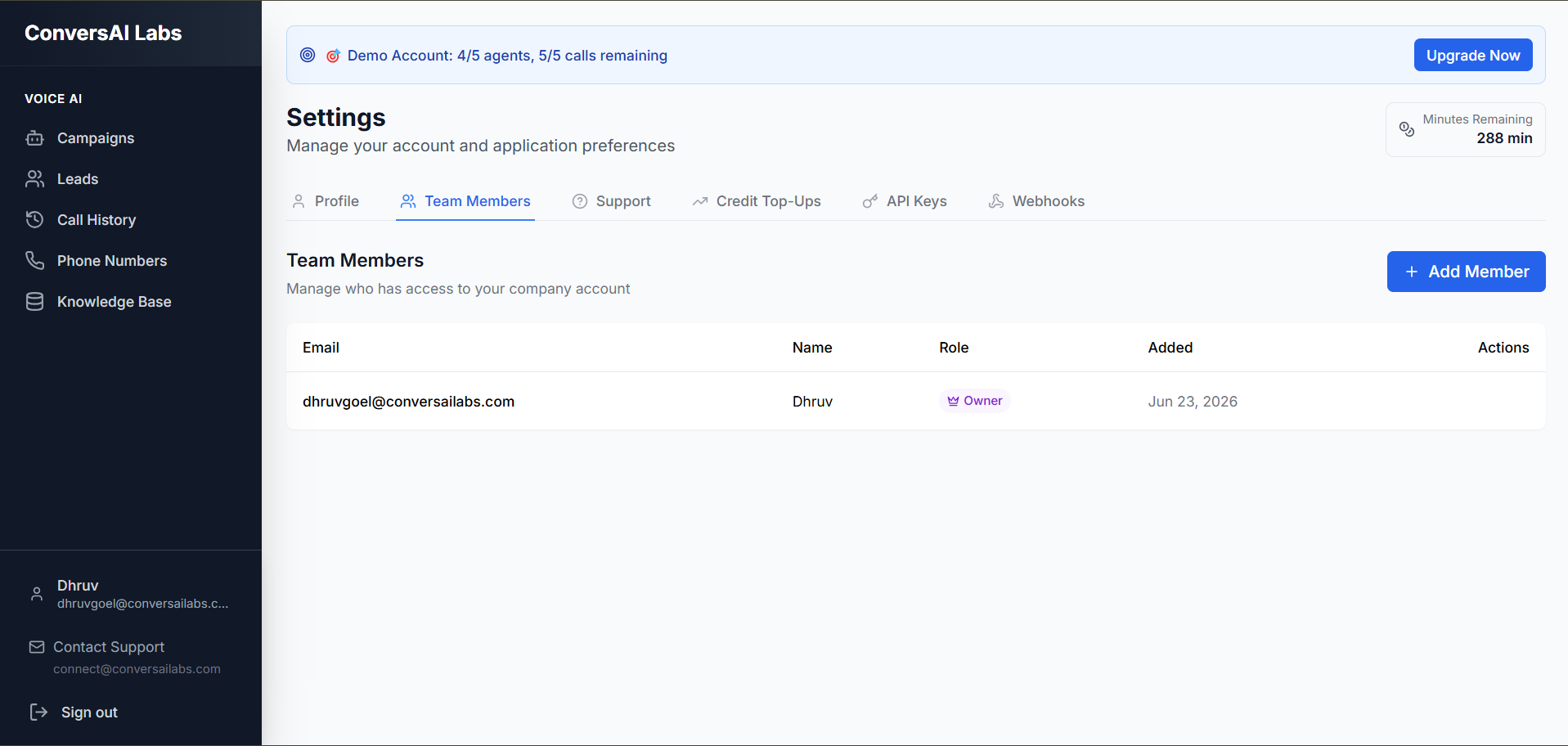Click the crown icon in Owner badge
Image resolution: width=1568 pixels, height=746 pixels.
pos(953,401)
